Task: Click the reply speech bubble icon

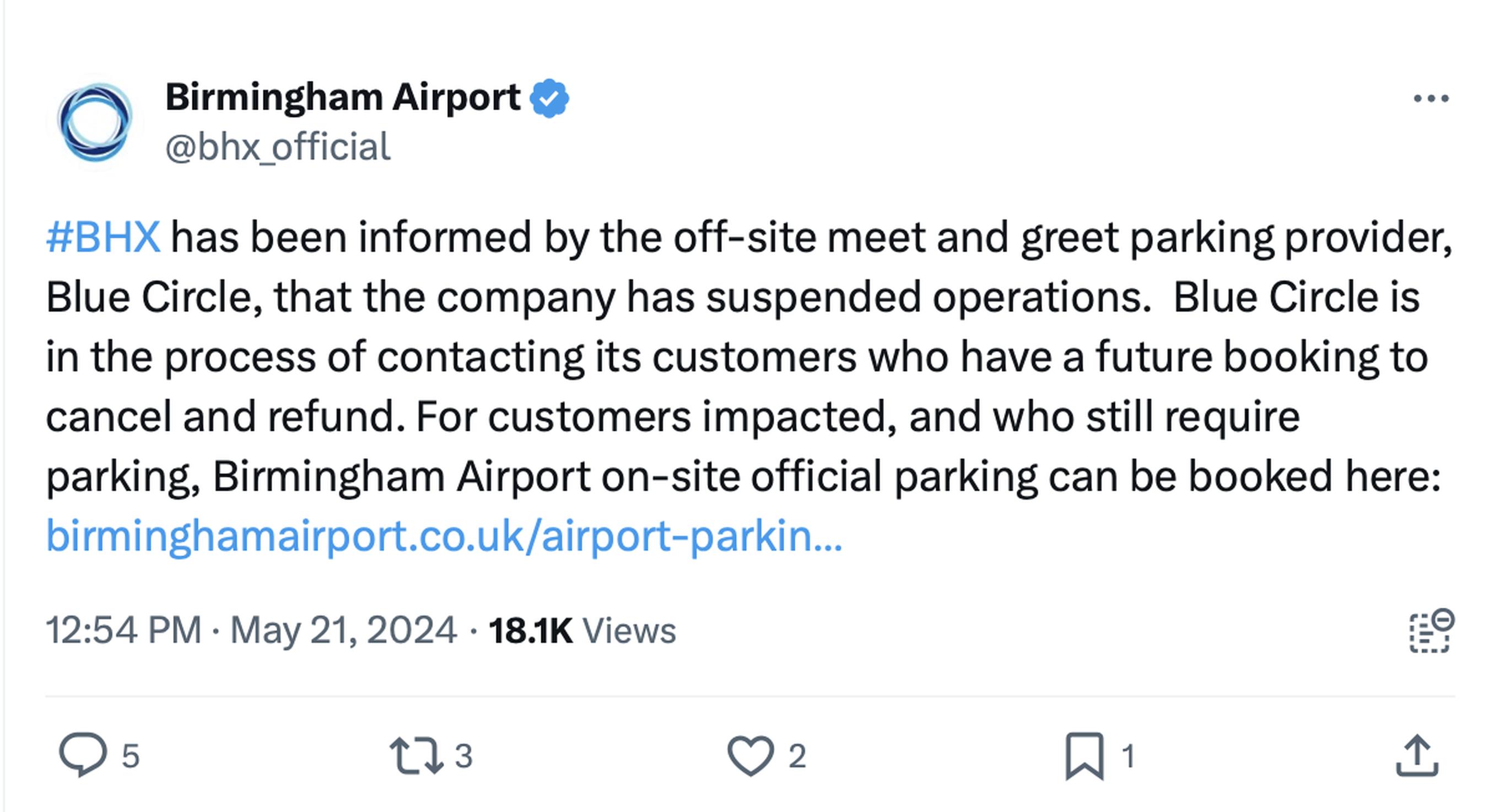Action: coord(83,755)
